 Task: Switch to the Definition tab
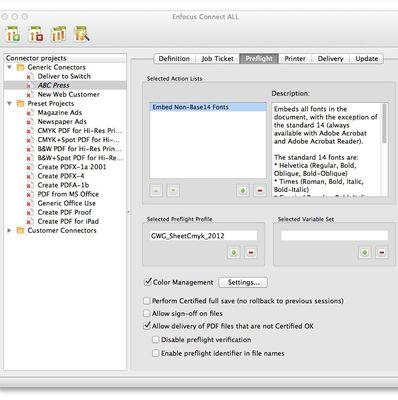click(x=174, y=59)
